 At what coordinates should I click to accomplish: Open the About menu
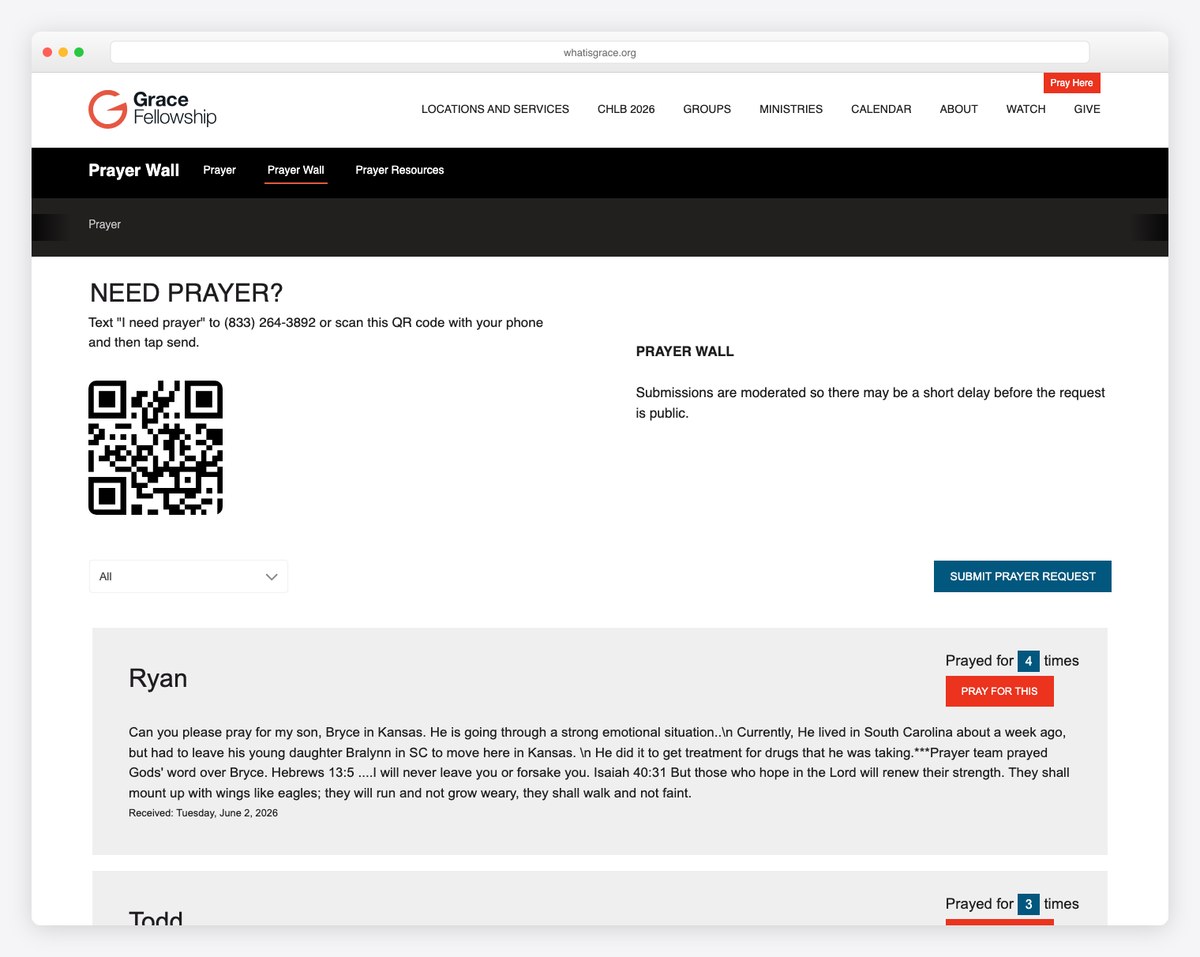pos(959,109)
